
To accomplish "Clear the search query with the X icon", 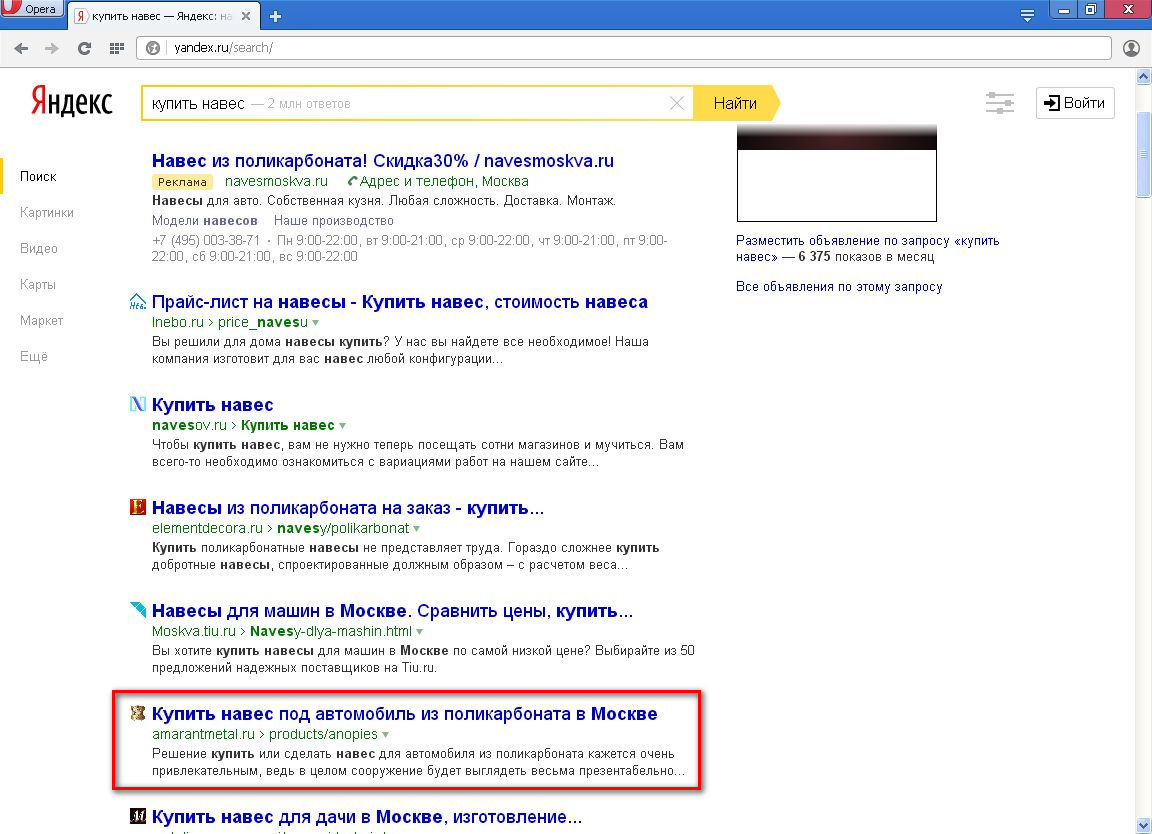I will [x=677, y=103].
